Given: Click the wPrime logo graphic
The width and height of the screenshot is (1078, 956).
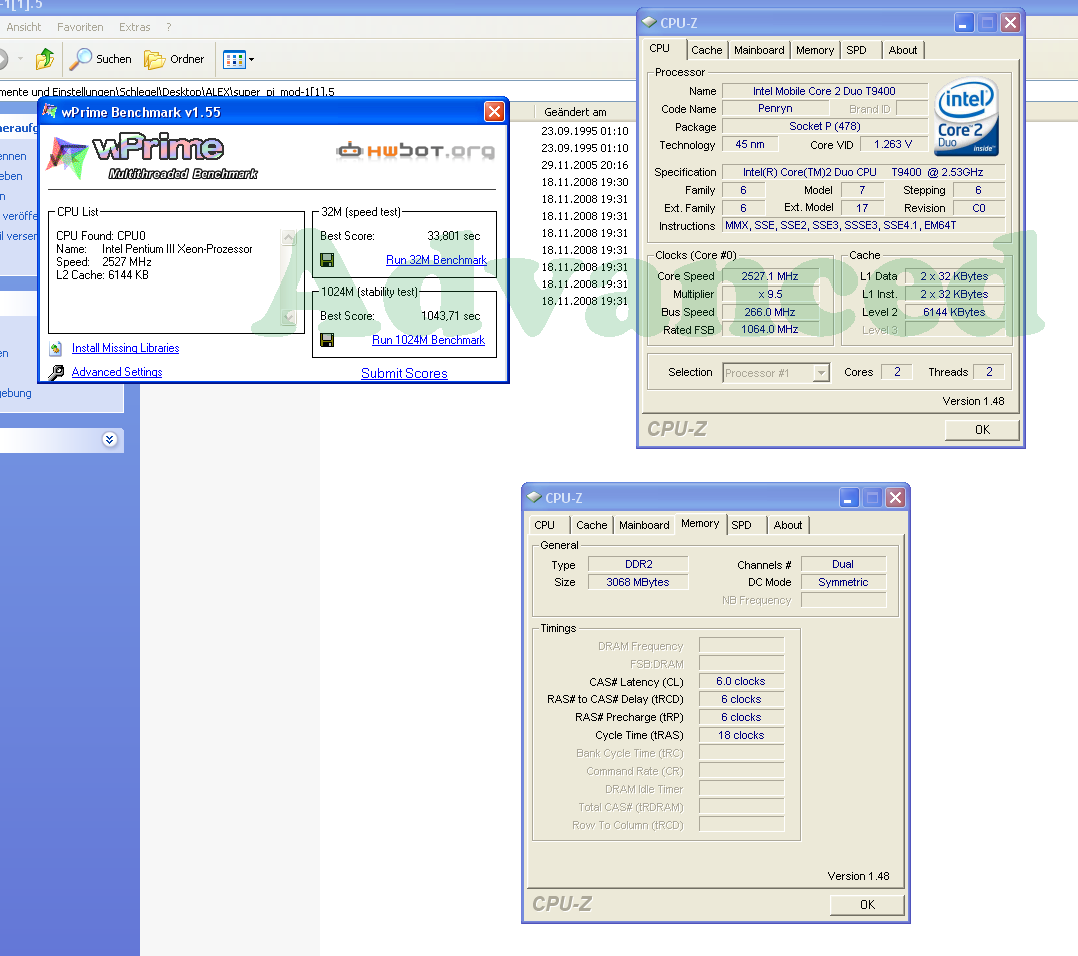Looking at the screenshot, I should click(x=153, y=157).
